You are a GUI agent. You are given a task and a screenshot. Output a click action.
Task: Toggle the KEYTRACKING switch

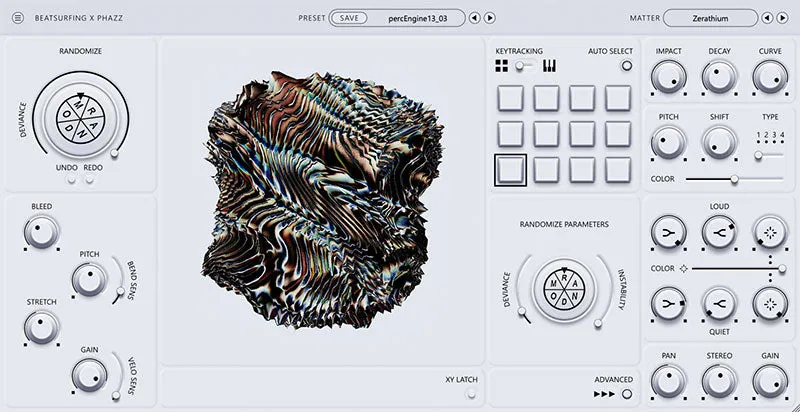click(526, 66)
